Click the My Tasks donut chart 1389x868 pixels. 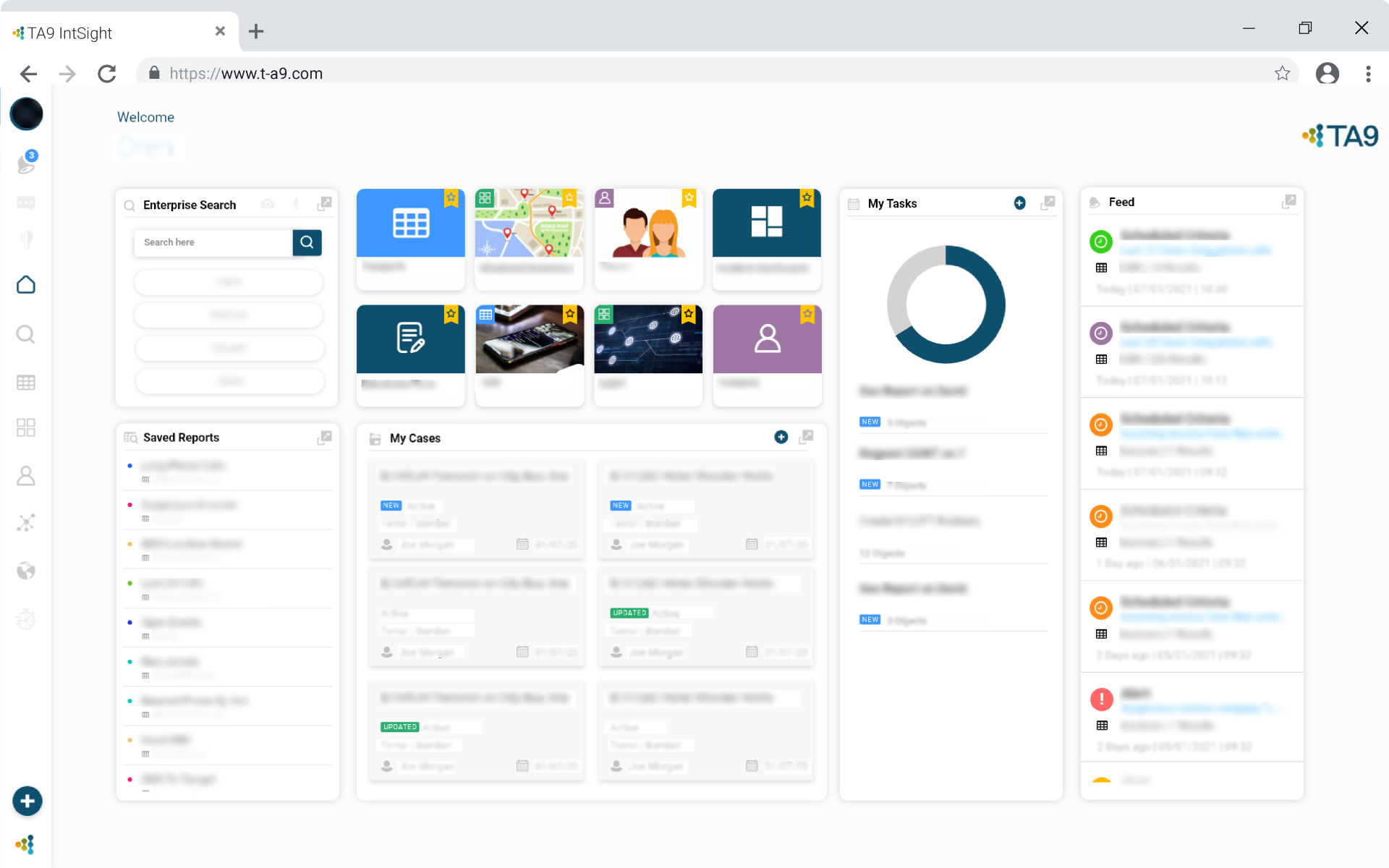coord(946,305)
